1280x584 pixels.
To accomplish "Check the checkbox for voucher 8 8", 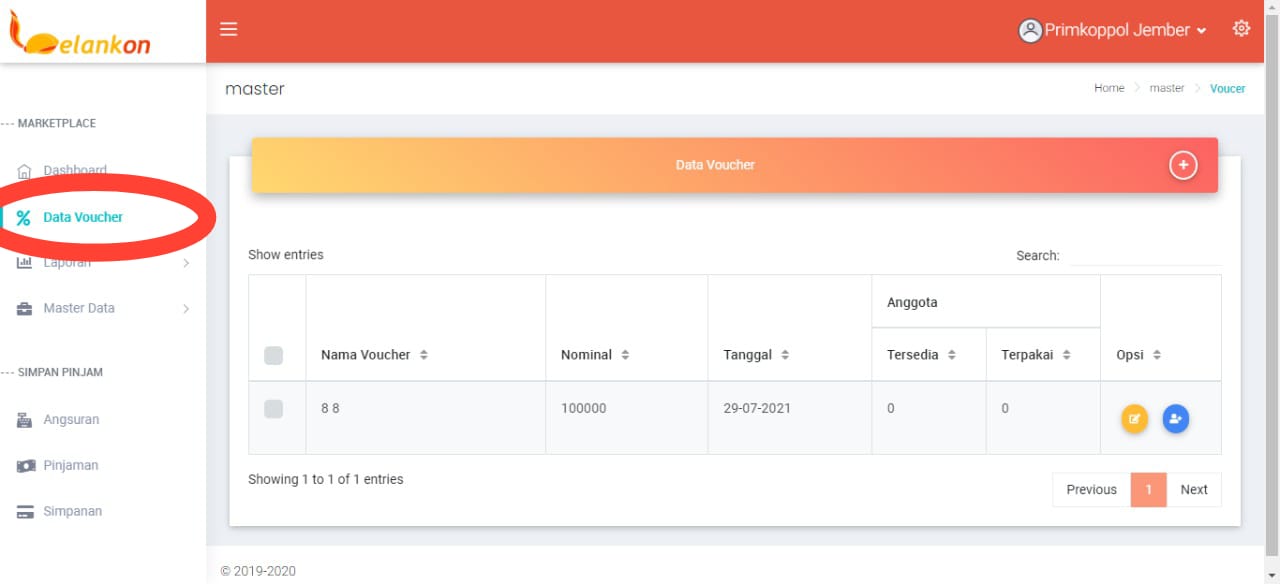I will tap(273, 408).
